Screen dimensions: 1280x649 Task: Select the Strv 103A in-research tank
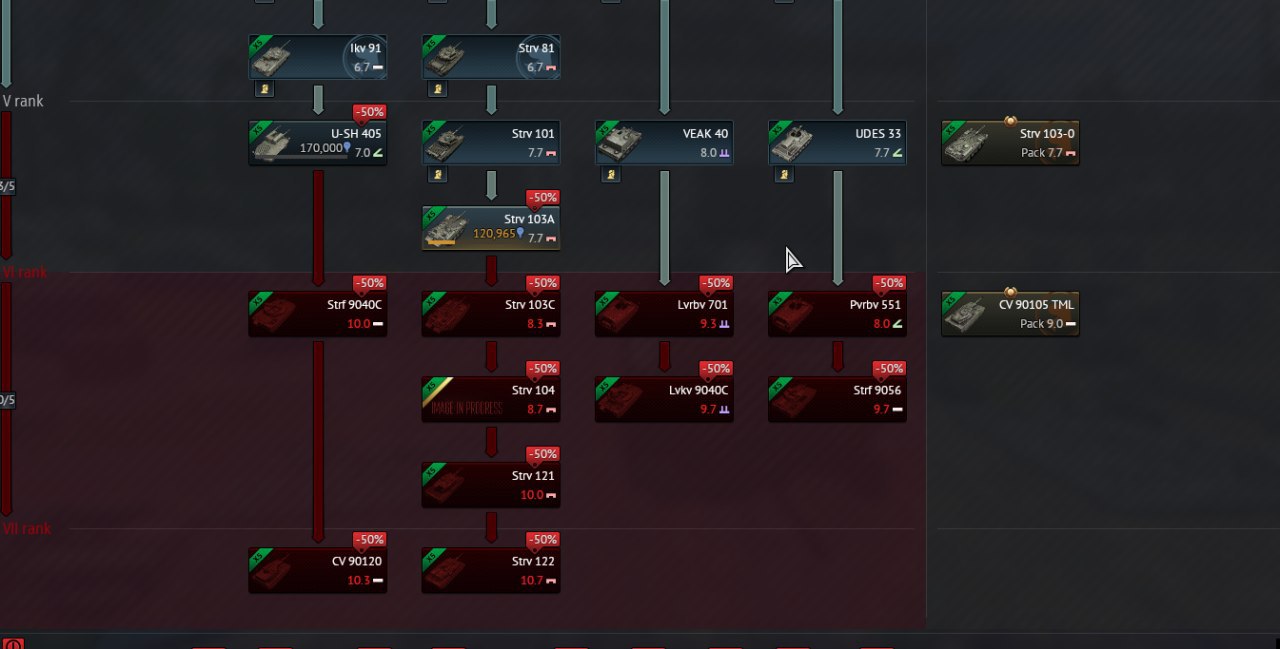(491, 228)
